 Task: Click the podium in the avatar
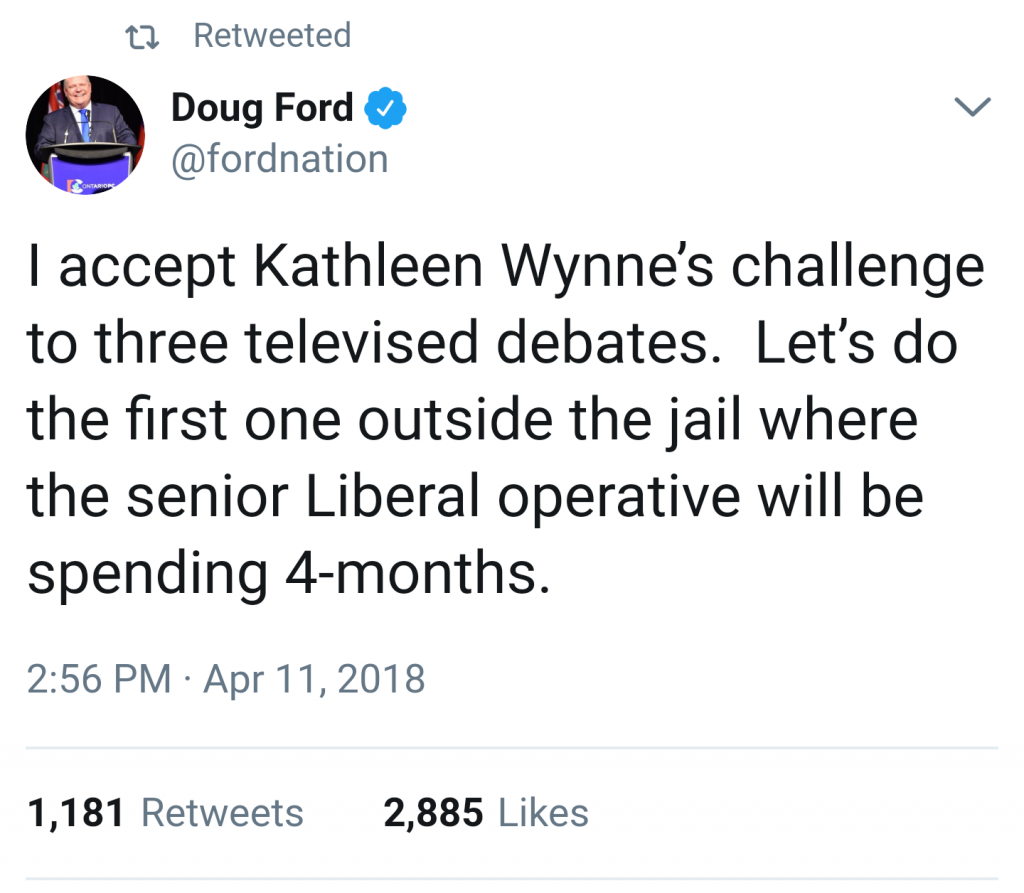coord(89,167)
